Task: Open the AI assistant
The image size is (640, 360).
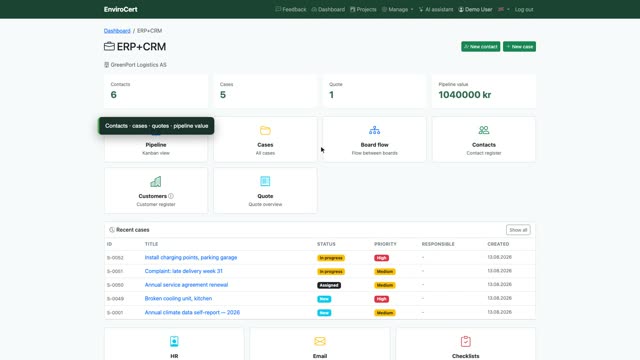Action: (x=436, y=9)
